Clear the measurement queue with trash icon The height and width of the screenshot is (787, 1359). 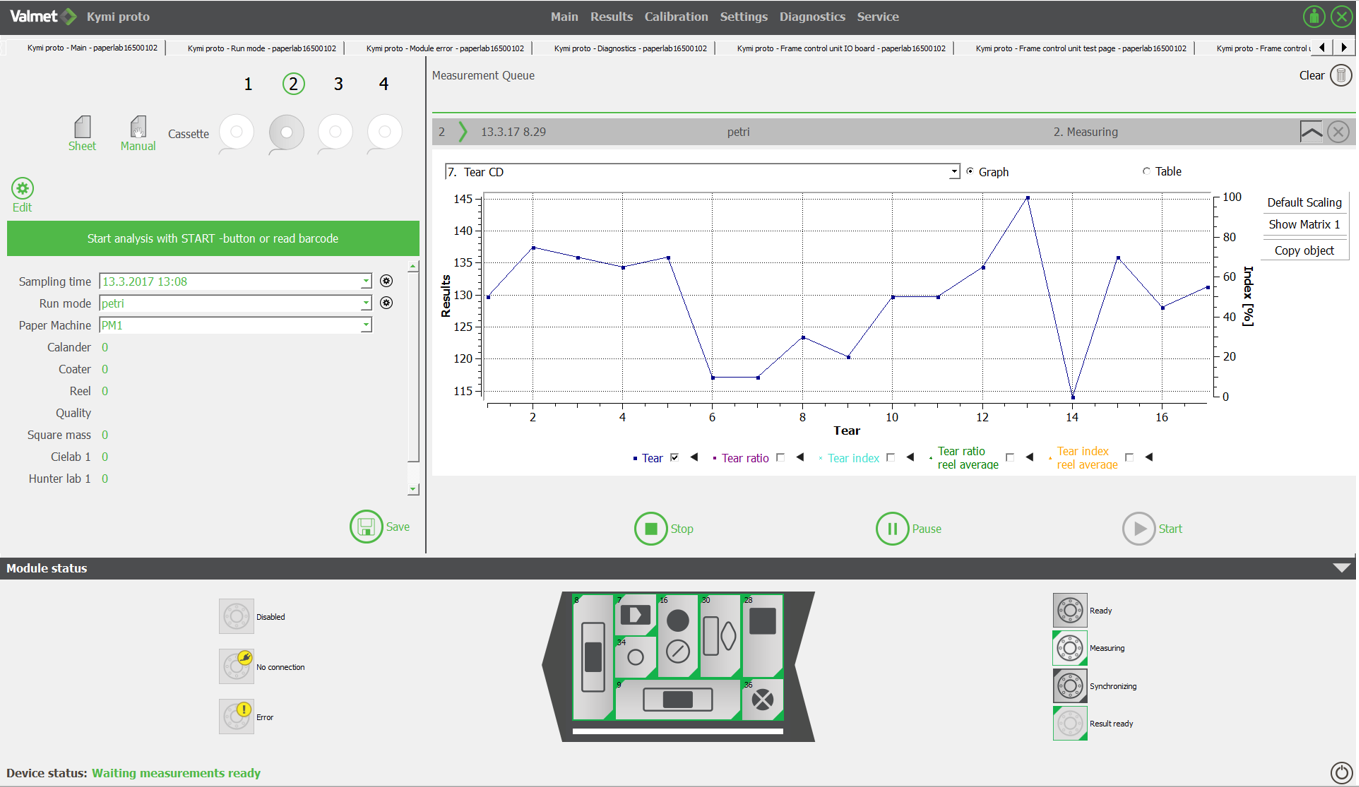pyautogui.click(x=1341, y=76)
